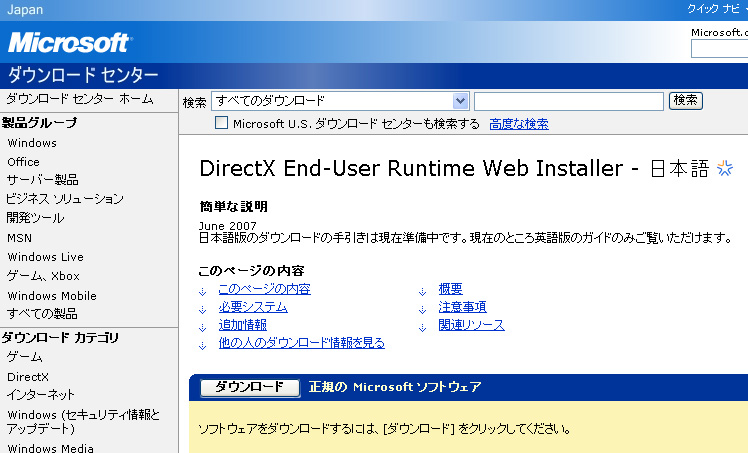Click 正規の Microsoft ソフトウェア label
This screenshot has width=748, height=453.
coord(395,387)
